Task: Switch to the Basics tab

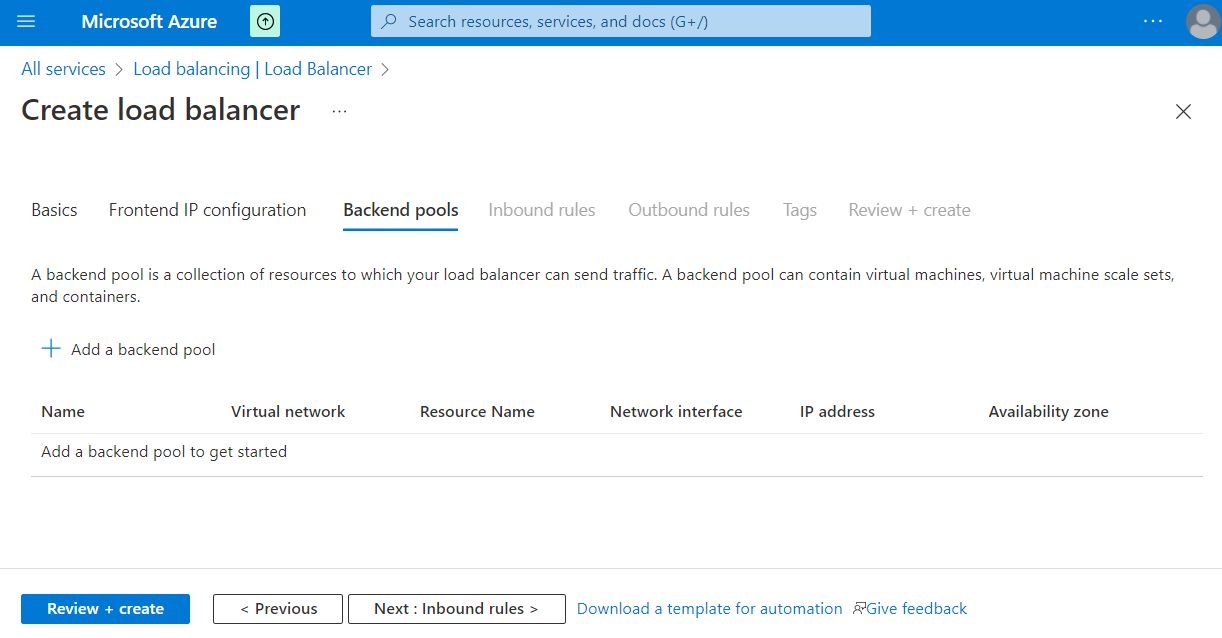Action: coord(54,210)
